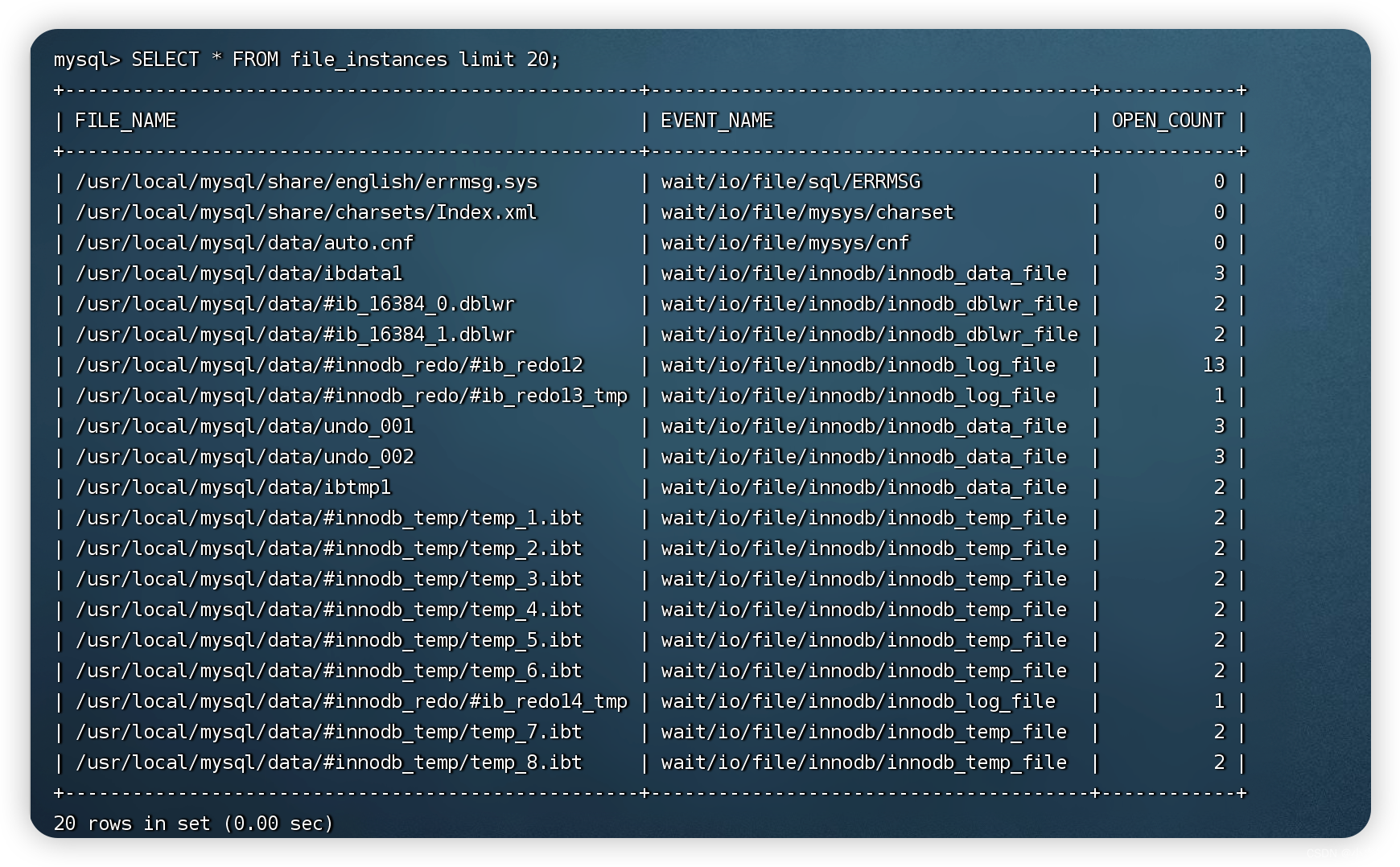Click the wait/io/file/sql/ERRMSG event name
This screenshot has width=1400, height=867.
[791, 182]
